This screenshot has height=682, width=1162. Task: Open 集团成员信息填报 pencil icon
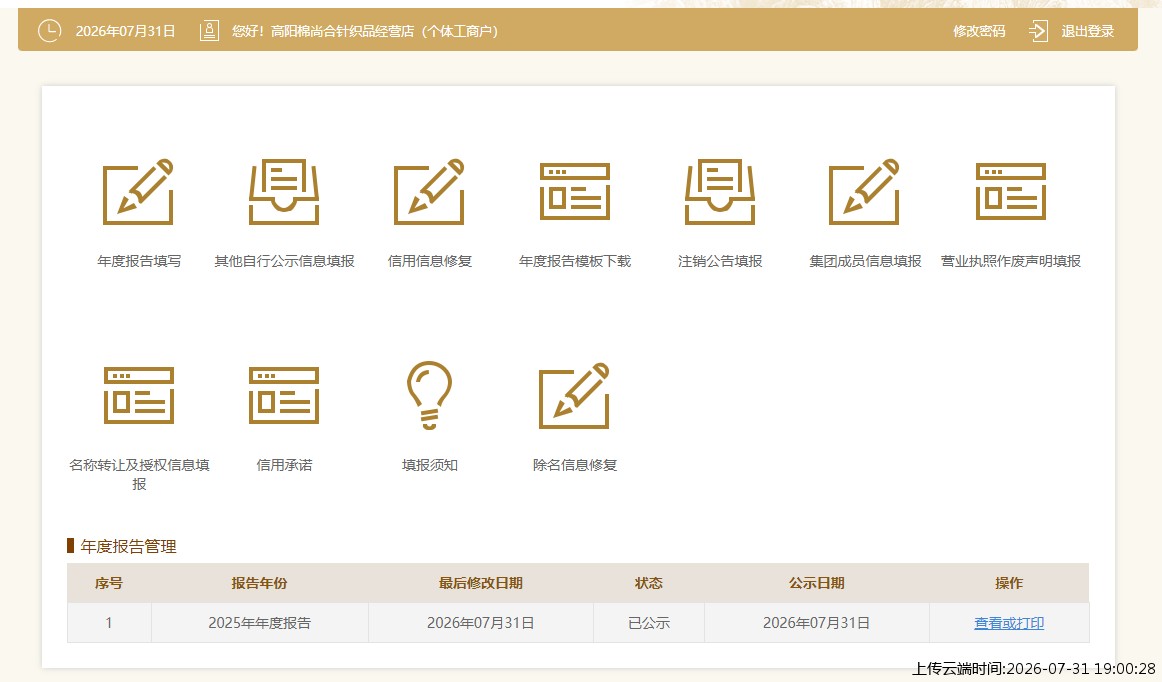[865, 192]
